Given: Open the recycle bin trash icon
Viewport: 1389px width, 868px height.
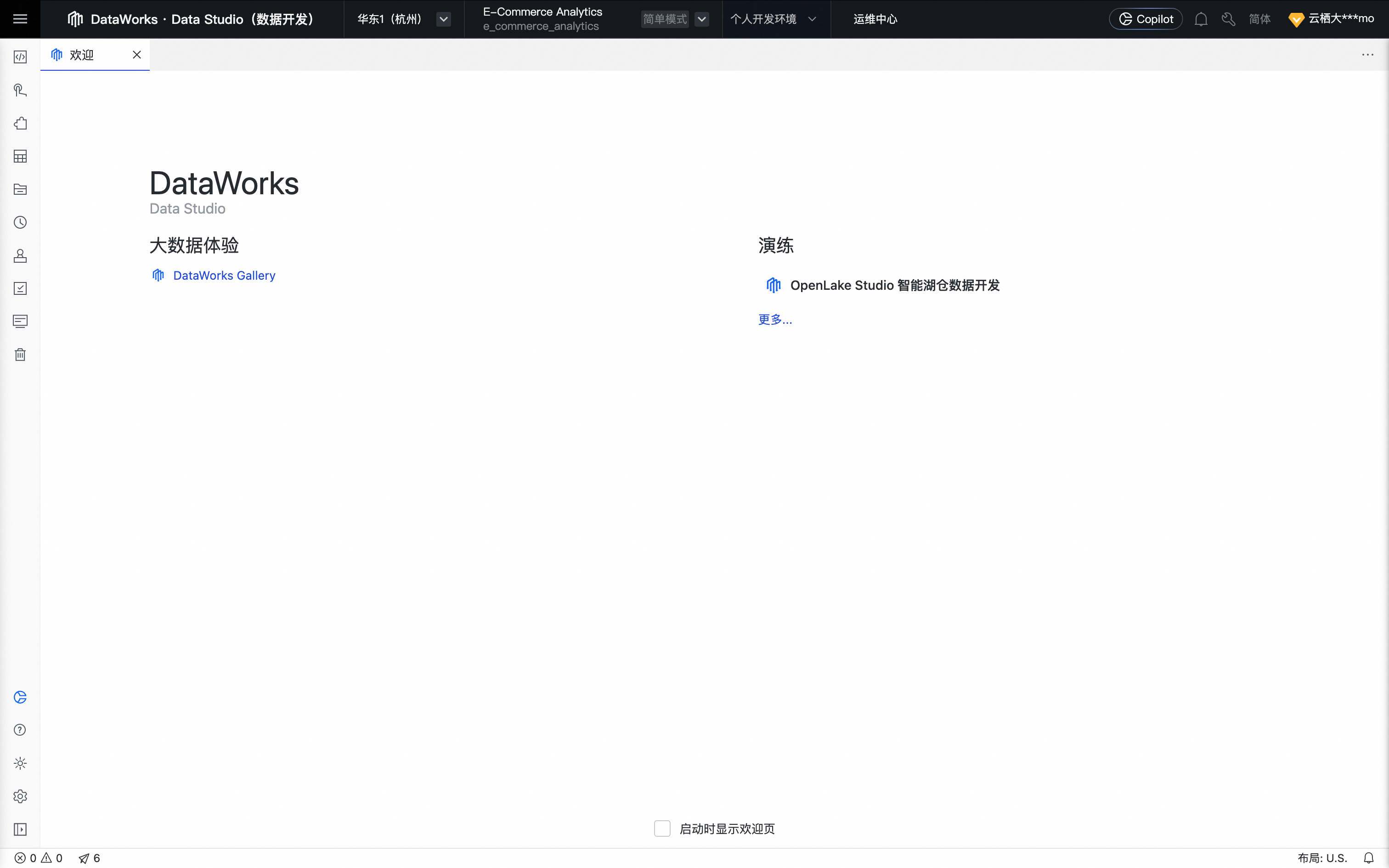Looking at the screenshot, I should pyautogui.click(x=20, y=354).
